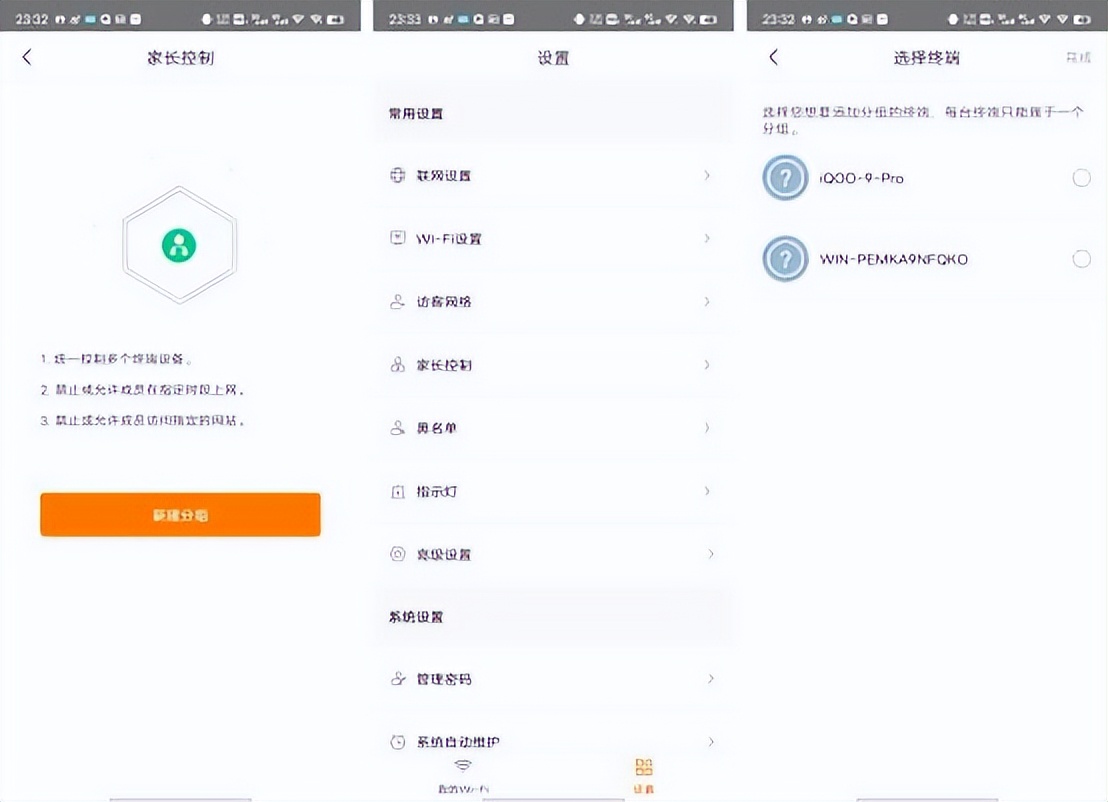Tap the 家长控制 parental control icon
Viewport: 1108px width, 802px height.
397,364
